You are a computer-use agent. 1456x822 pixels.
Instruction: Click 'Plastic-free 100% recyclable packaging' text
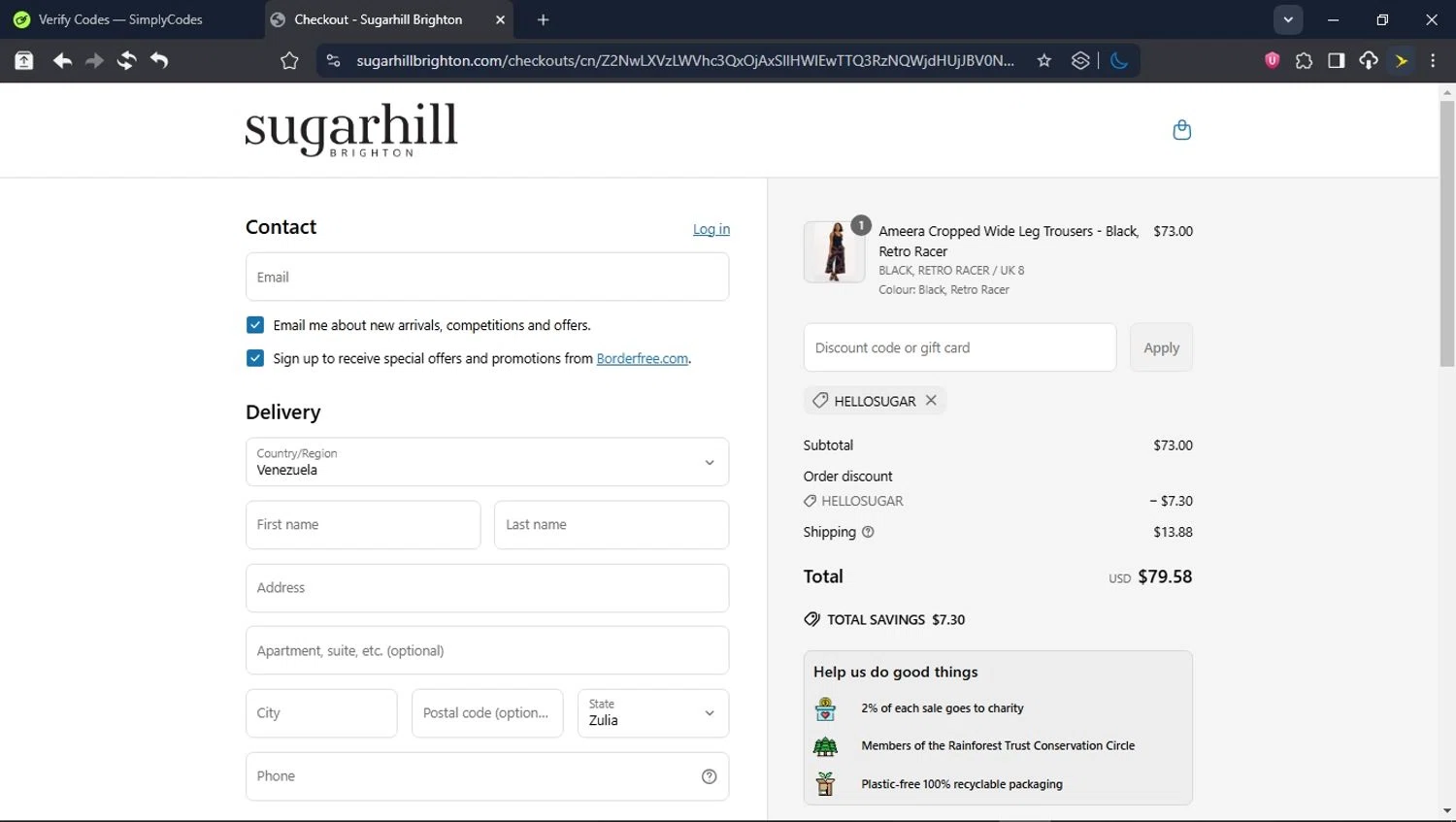pos(962,784)
